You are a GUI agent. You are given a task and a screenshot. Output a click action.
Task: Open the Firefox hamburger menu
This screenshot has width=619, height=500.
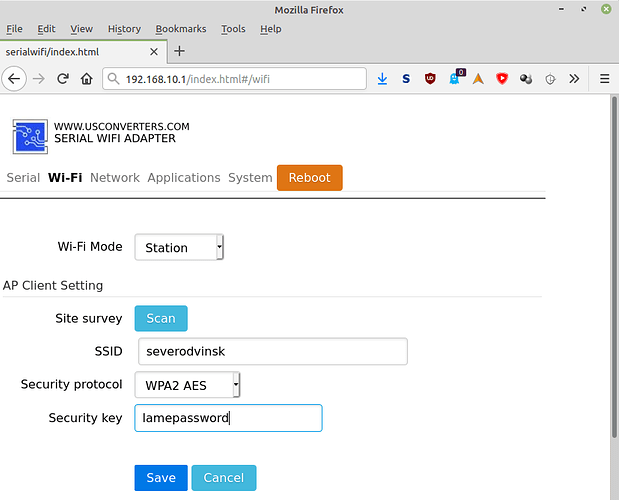(604, 79)
